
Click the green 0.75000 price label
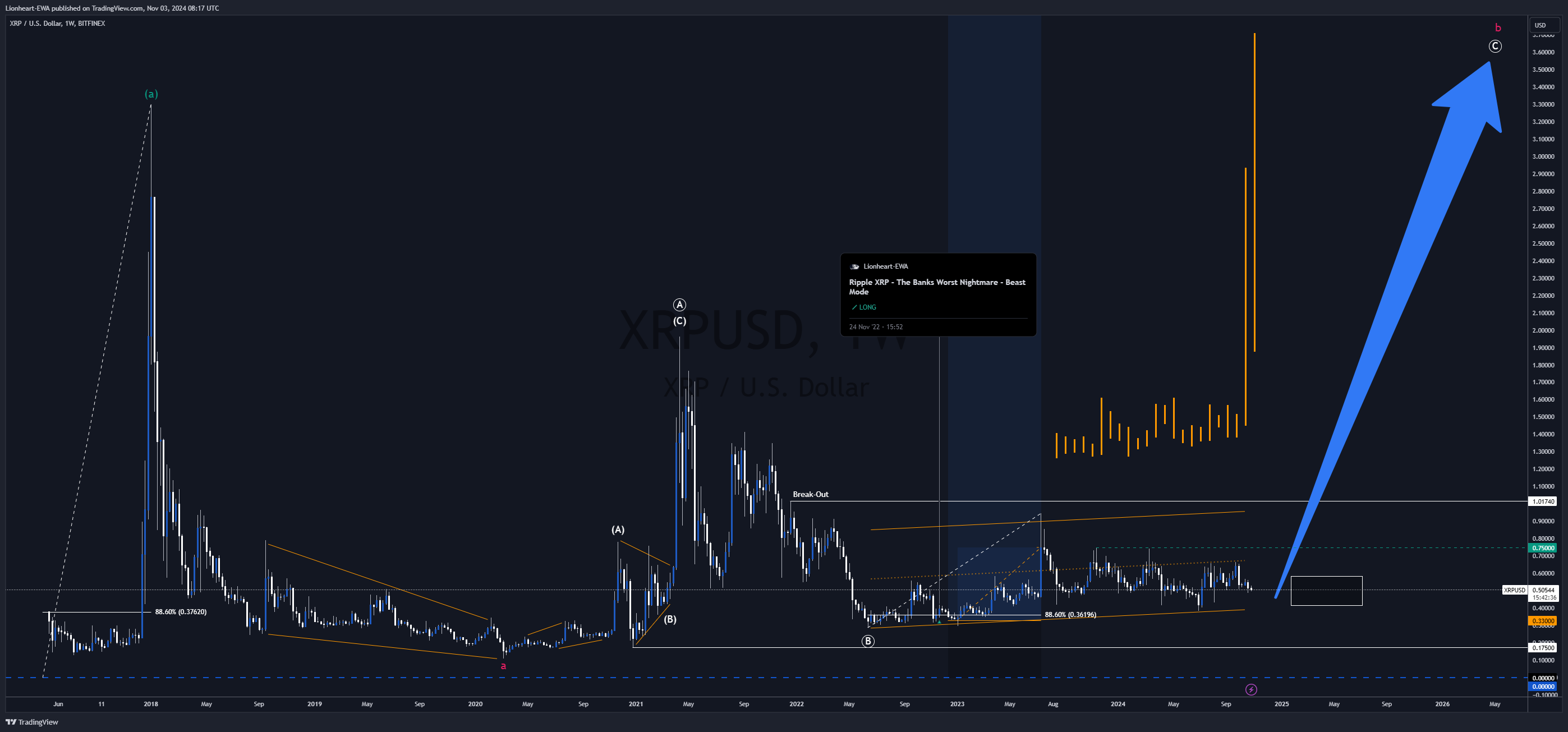[1543, 548]
